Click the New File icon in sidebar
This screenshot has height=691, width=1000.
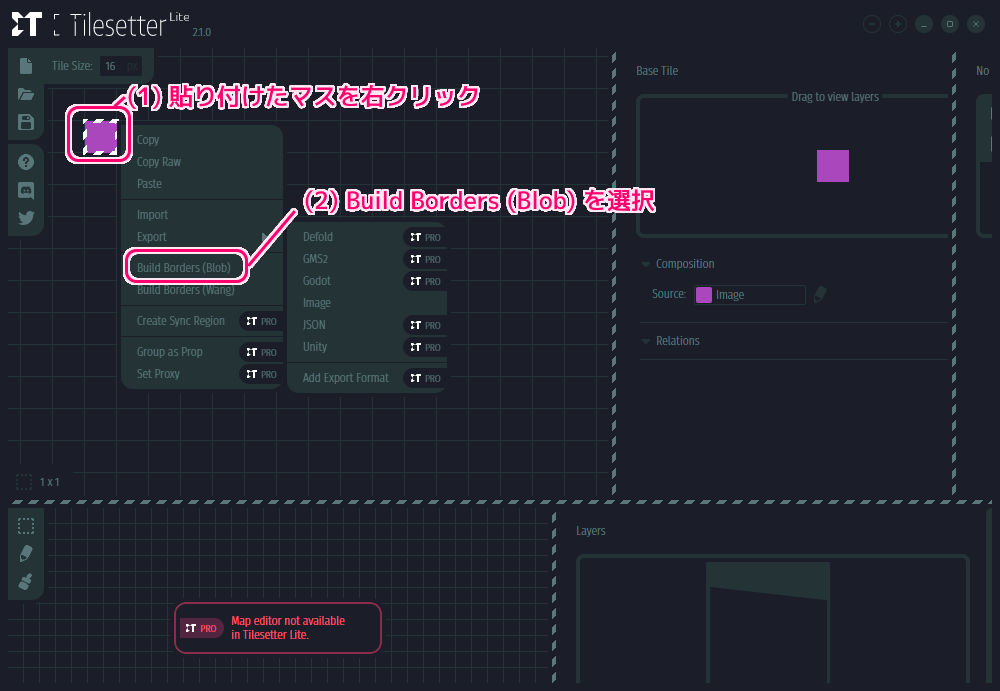(x=26, y=66)
